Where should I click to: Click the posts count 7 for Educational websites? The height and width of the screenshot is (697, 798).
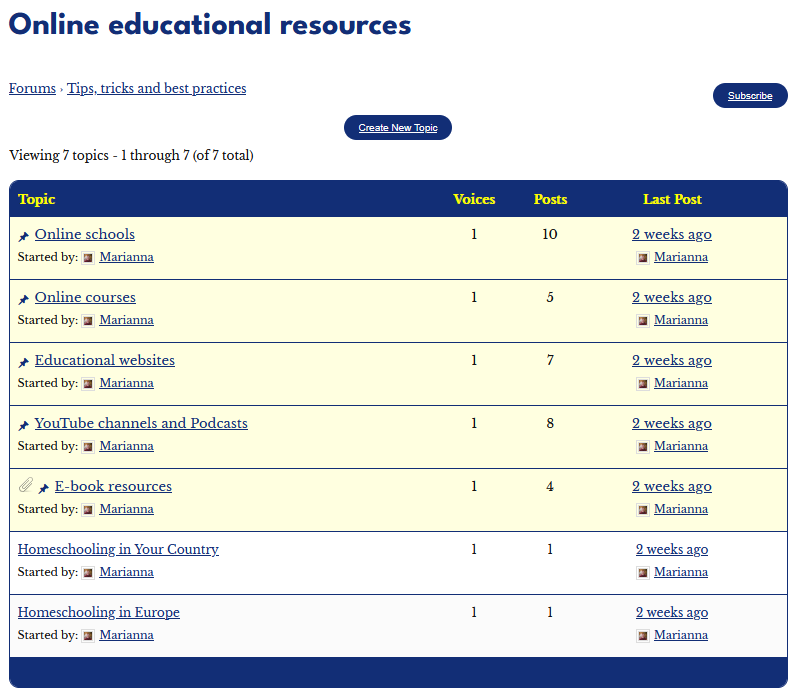pyautogui.click(x=550, y=361)
